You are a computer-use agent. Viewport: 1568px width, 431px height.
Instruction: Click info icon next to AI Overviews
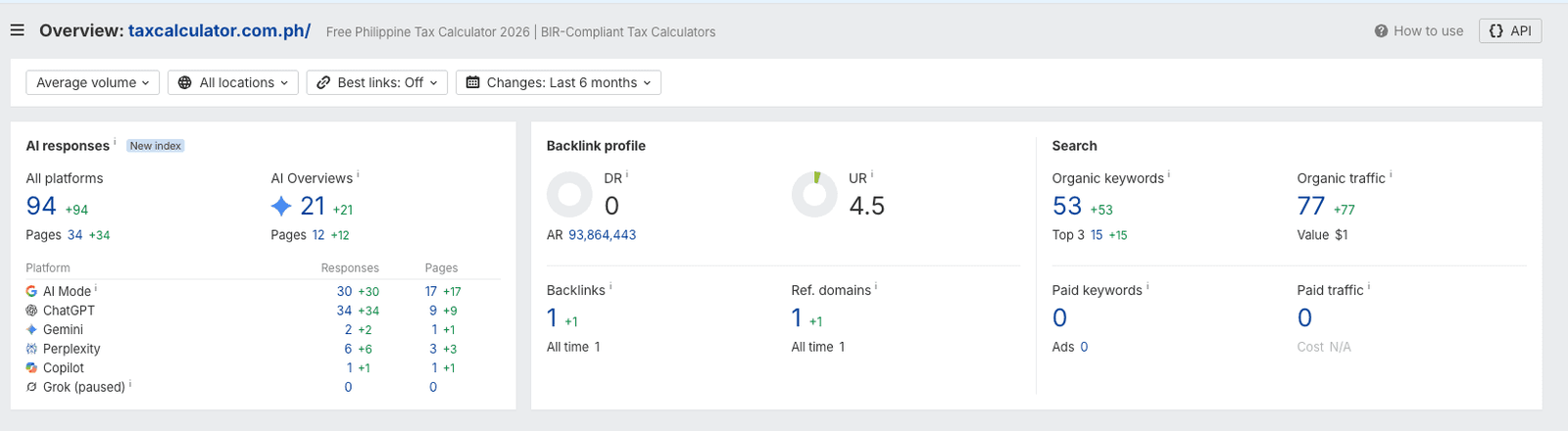(358, 174)
